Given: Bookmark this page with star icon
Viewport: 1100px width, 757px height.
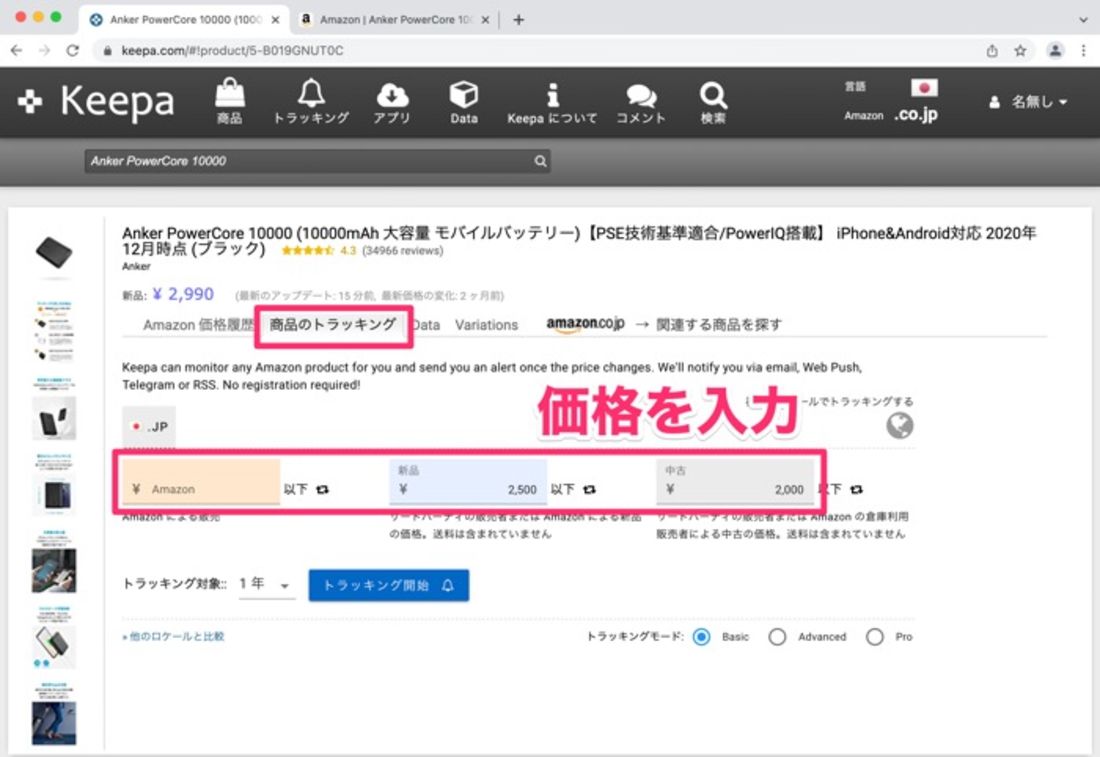Looking at the screenshot, I should tap(1020, 51).
